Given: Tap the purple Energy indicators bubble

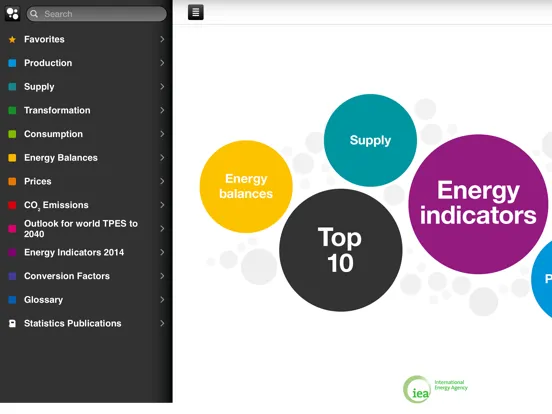Looking at the screenshot, I should [478, 204].
